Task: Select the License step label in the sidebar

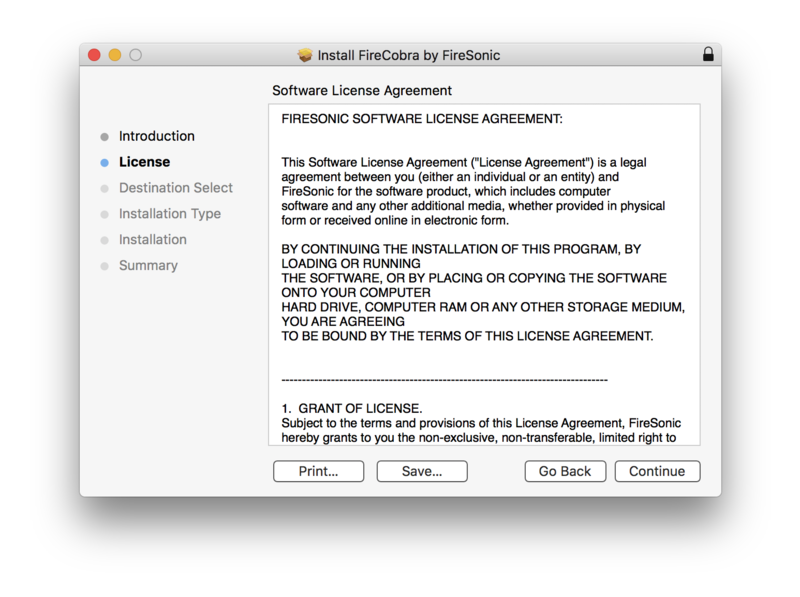Action: [144, 162]
